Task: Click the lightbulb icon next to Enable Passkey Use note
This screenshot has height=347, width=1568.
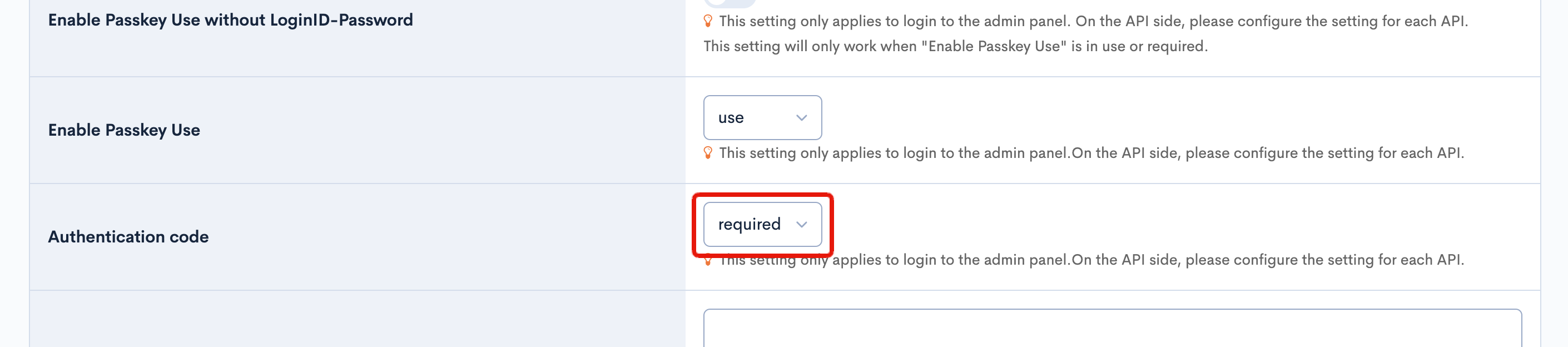Action: [708, 154]
